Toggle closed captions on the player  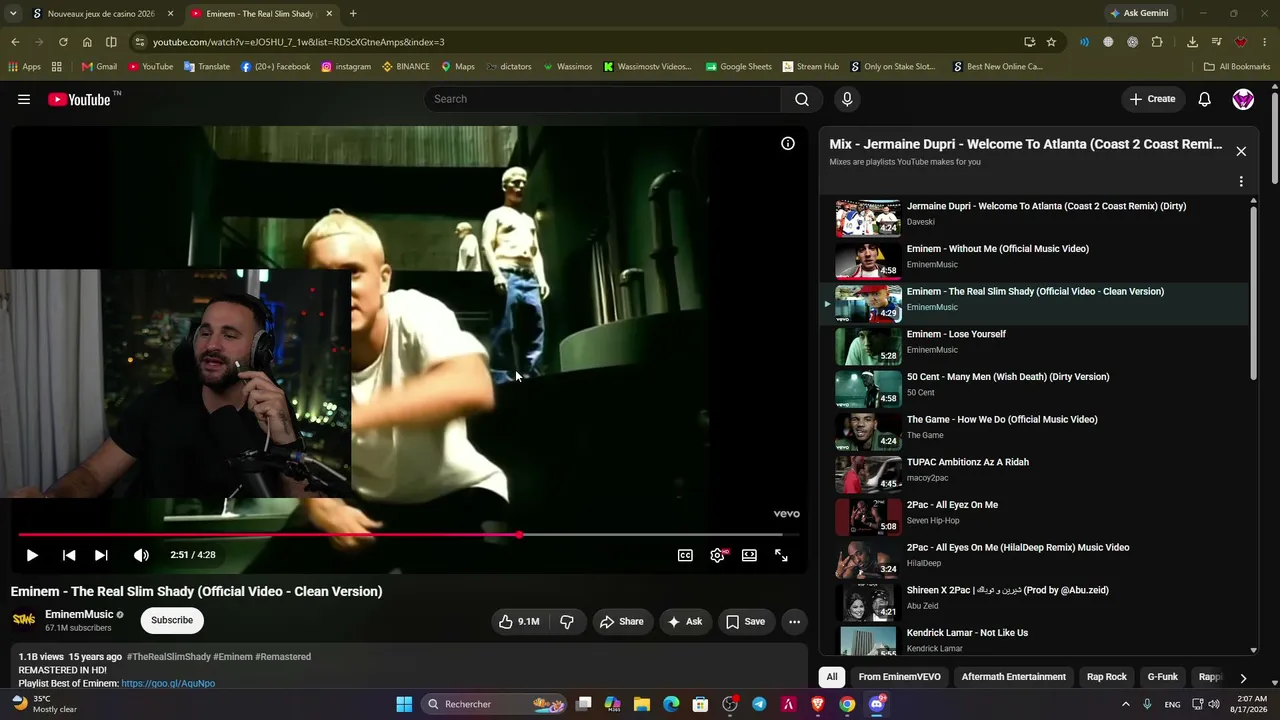coord(685,555)
